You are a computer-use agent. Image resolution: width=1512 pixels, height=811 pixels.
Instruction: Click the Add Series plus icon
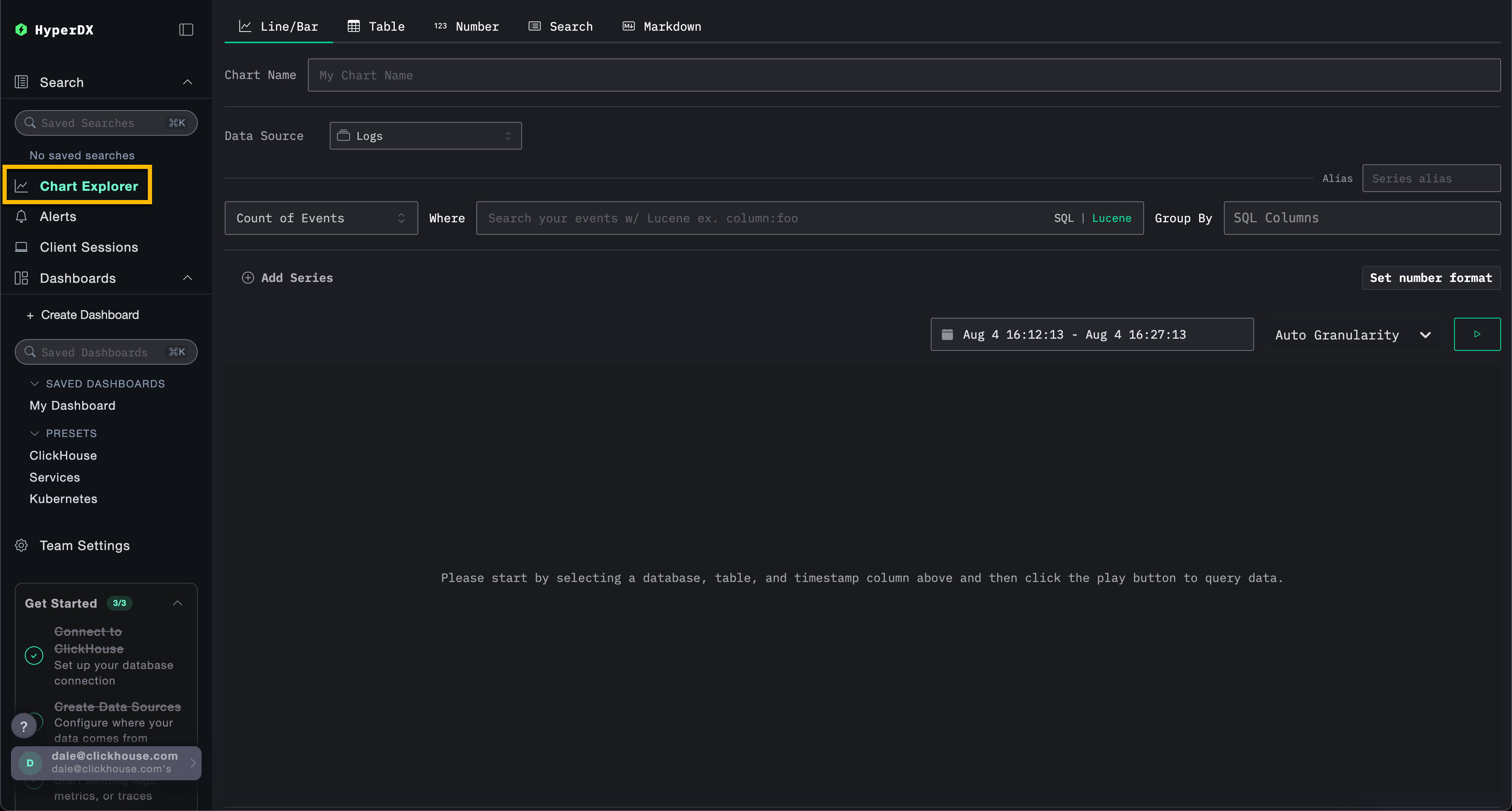(x=248, y=278)
